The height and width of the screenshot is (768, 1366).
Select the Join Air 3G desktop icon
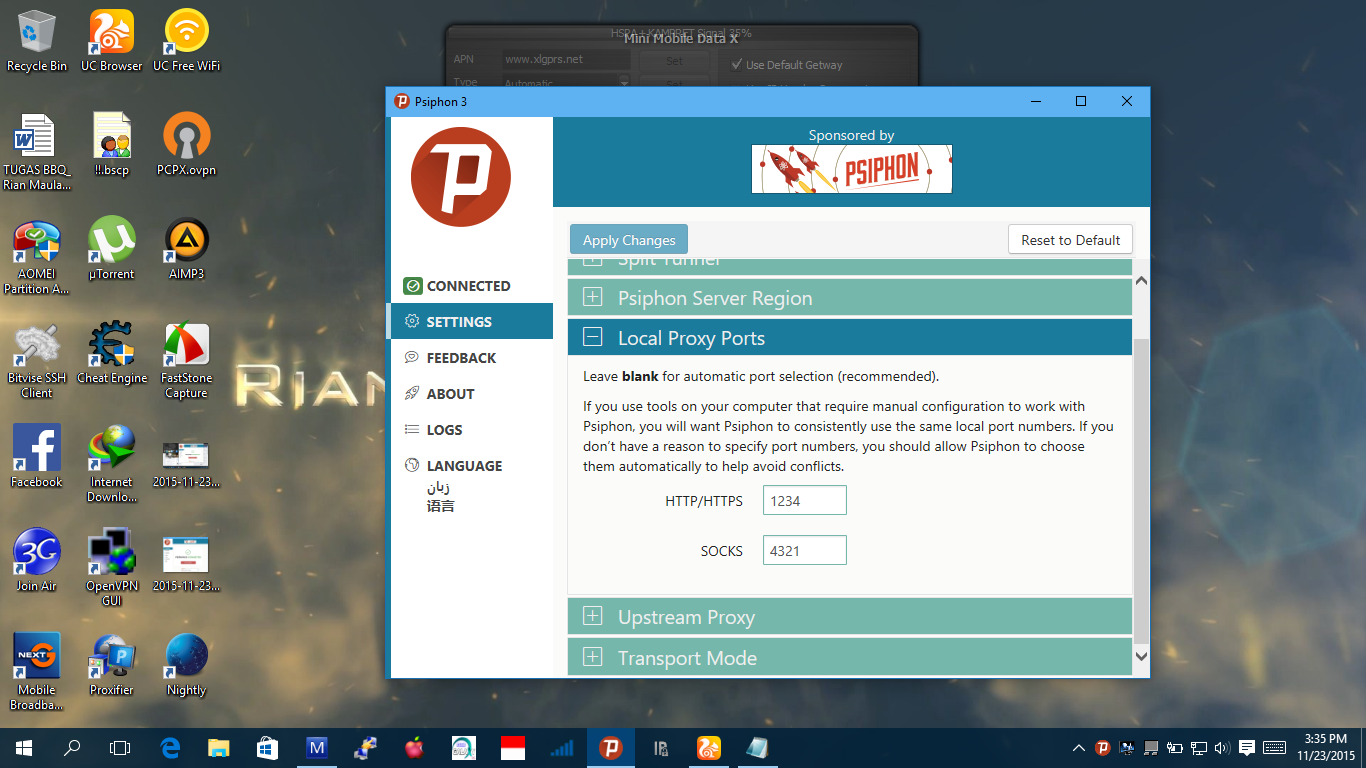[37, 561]
